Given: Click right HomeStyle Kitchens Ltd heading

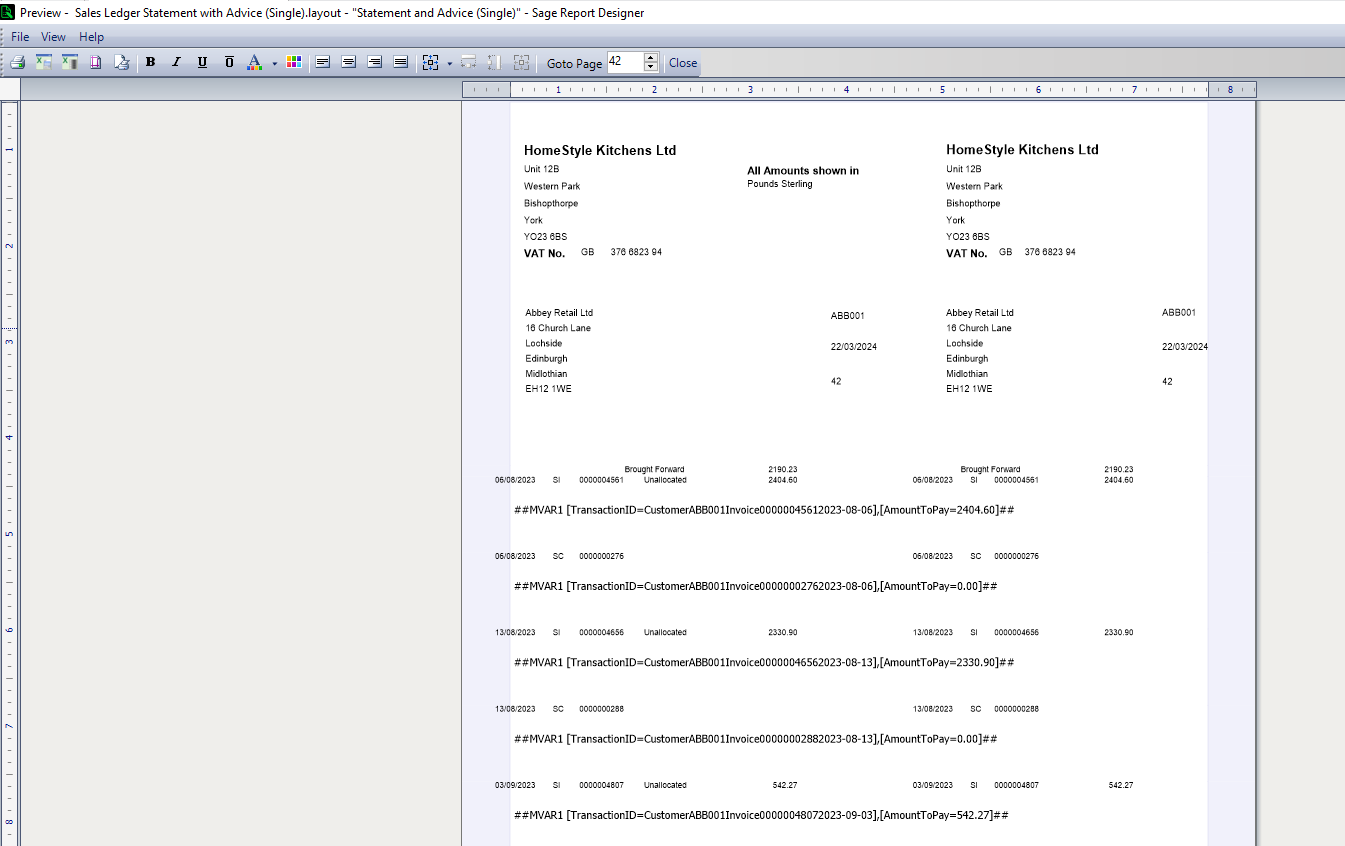Looking at the screenshot, I should click(1022, 150).
